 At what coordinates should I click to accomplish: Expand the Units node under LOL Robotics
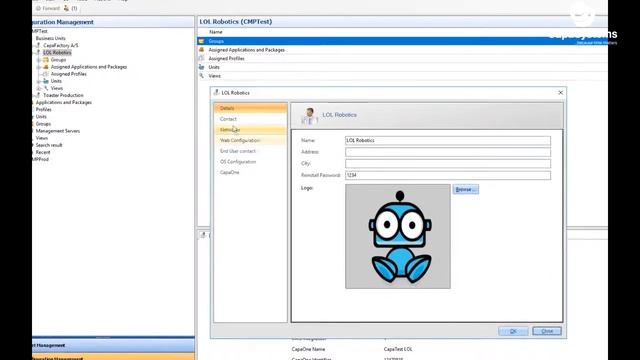click(39, 81)
